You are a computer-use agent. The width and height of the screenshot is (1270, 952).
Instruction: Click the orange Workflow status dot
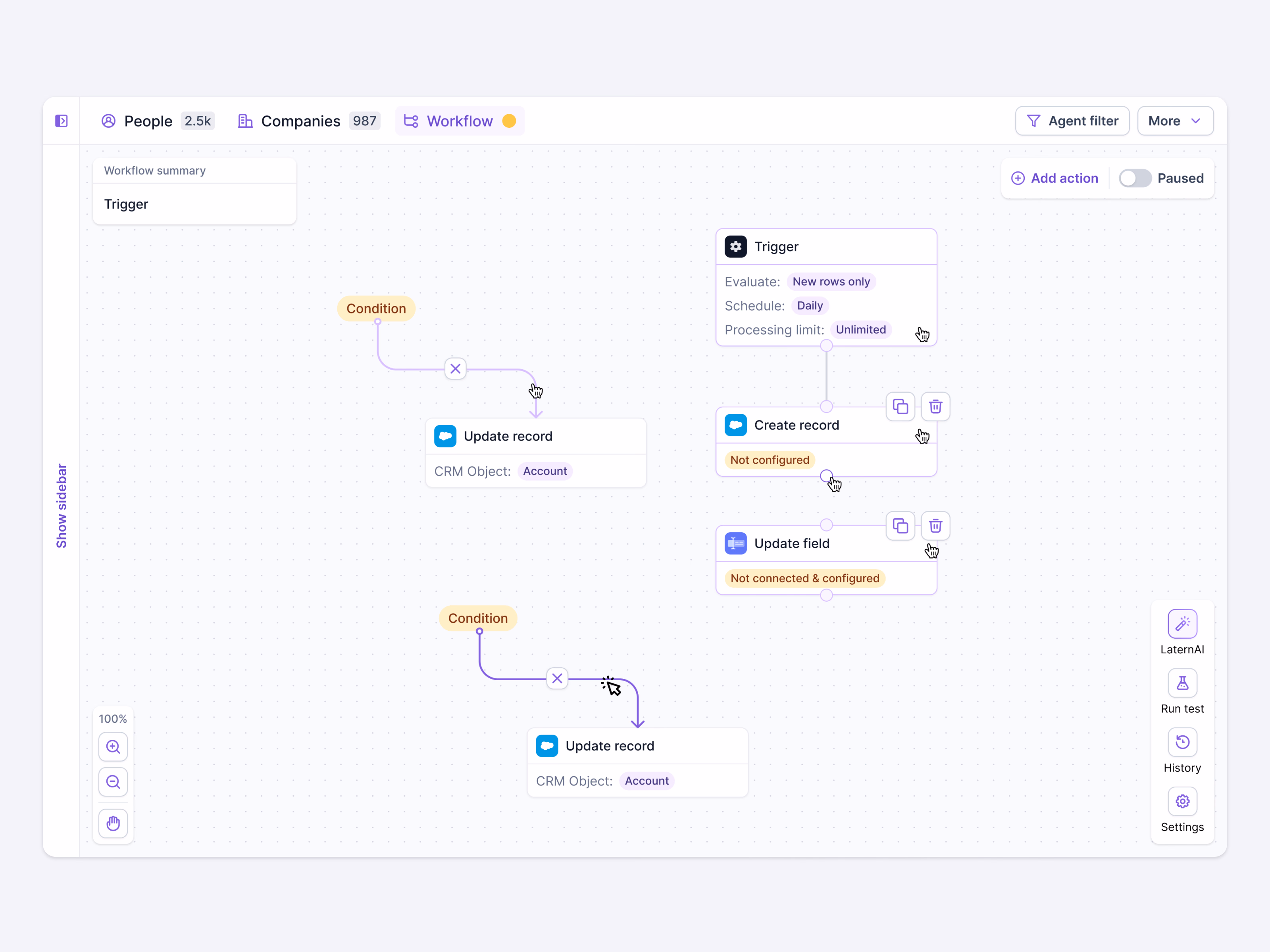click(509, 121)
